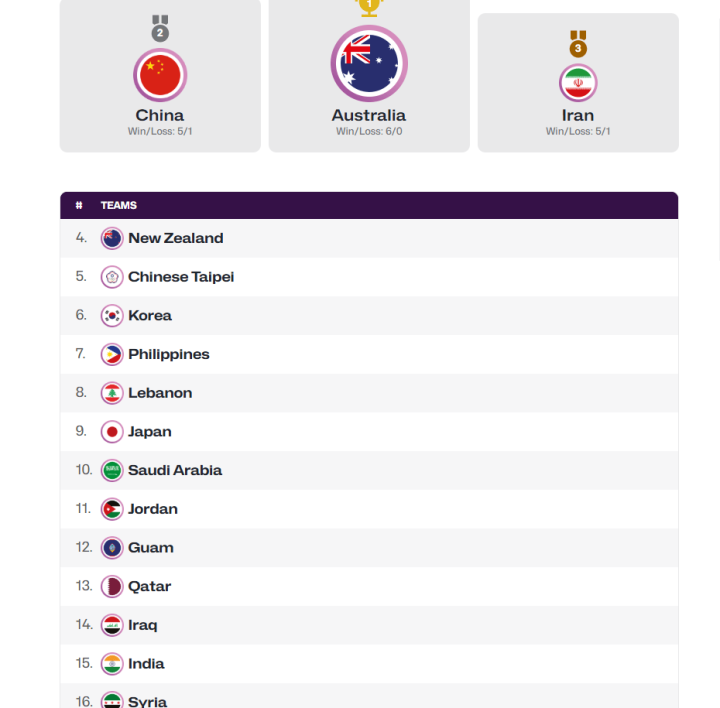720x708 pixels.
Task: Click the silver second-place medal icon
Action: (160, 28)
